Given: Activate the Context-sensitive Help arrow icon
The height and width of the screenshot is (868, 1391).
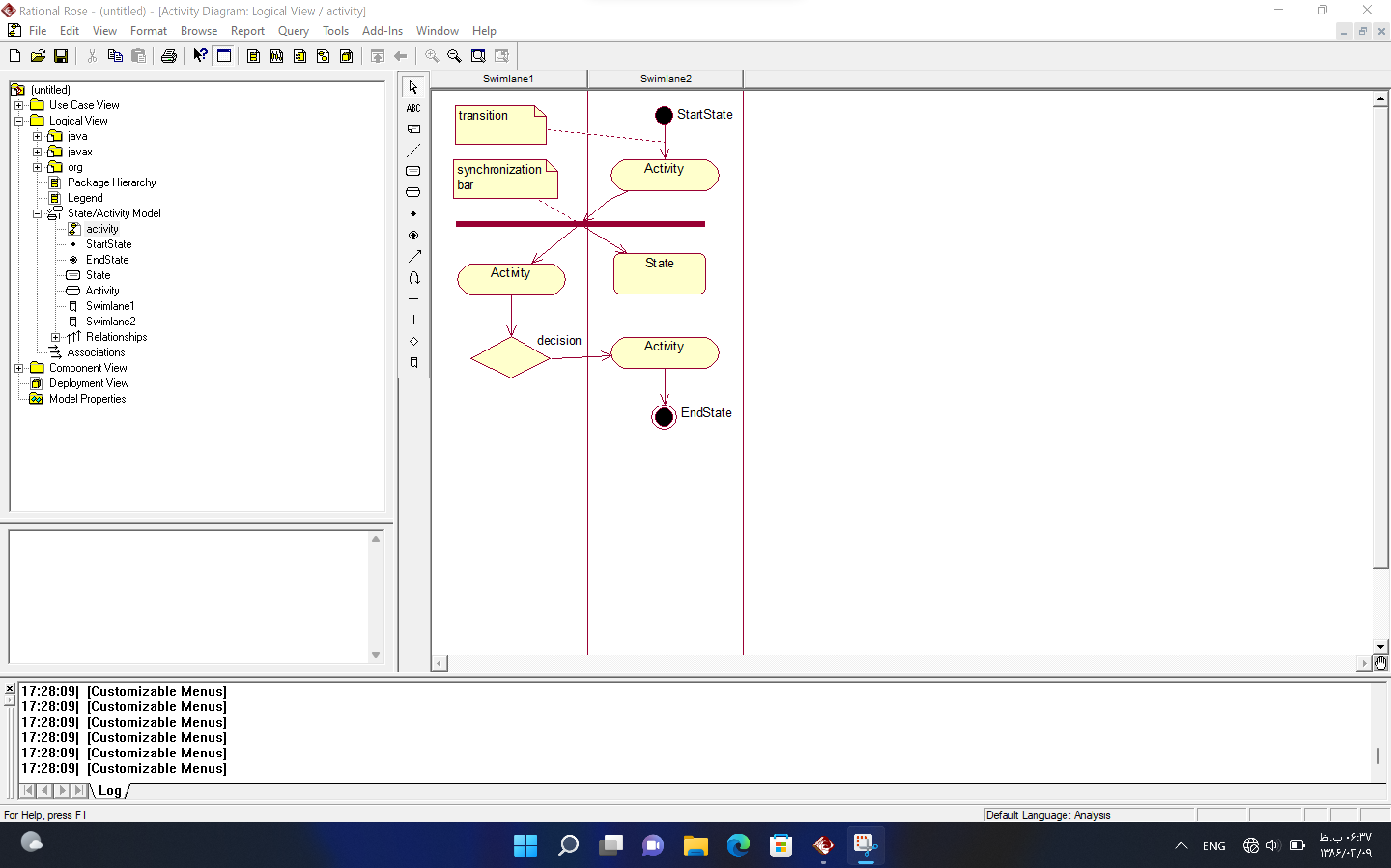Looking at the screenshot, I should point(199,56).
